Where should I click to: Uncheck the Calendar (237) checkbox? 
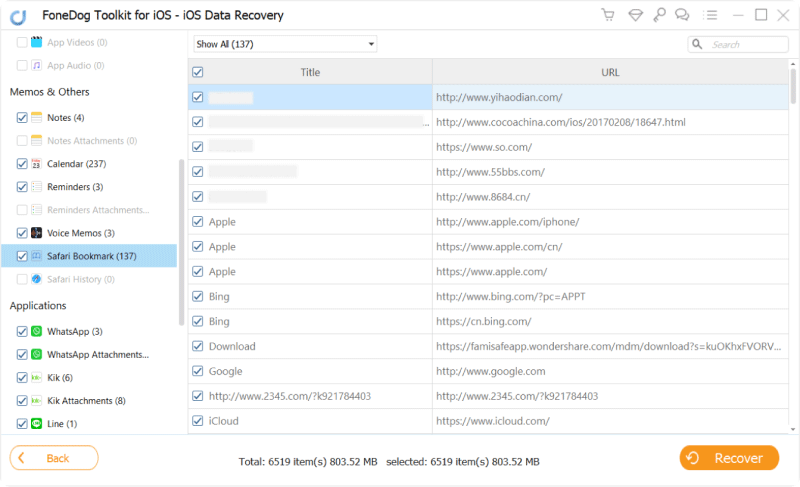pos(22,164)
